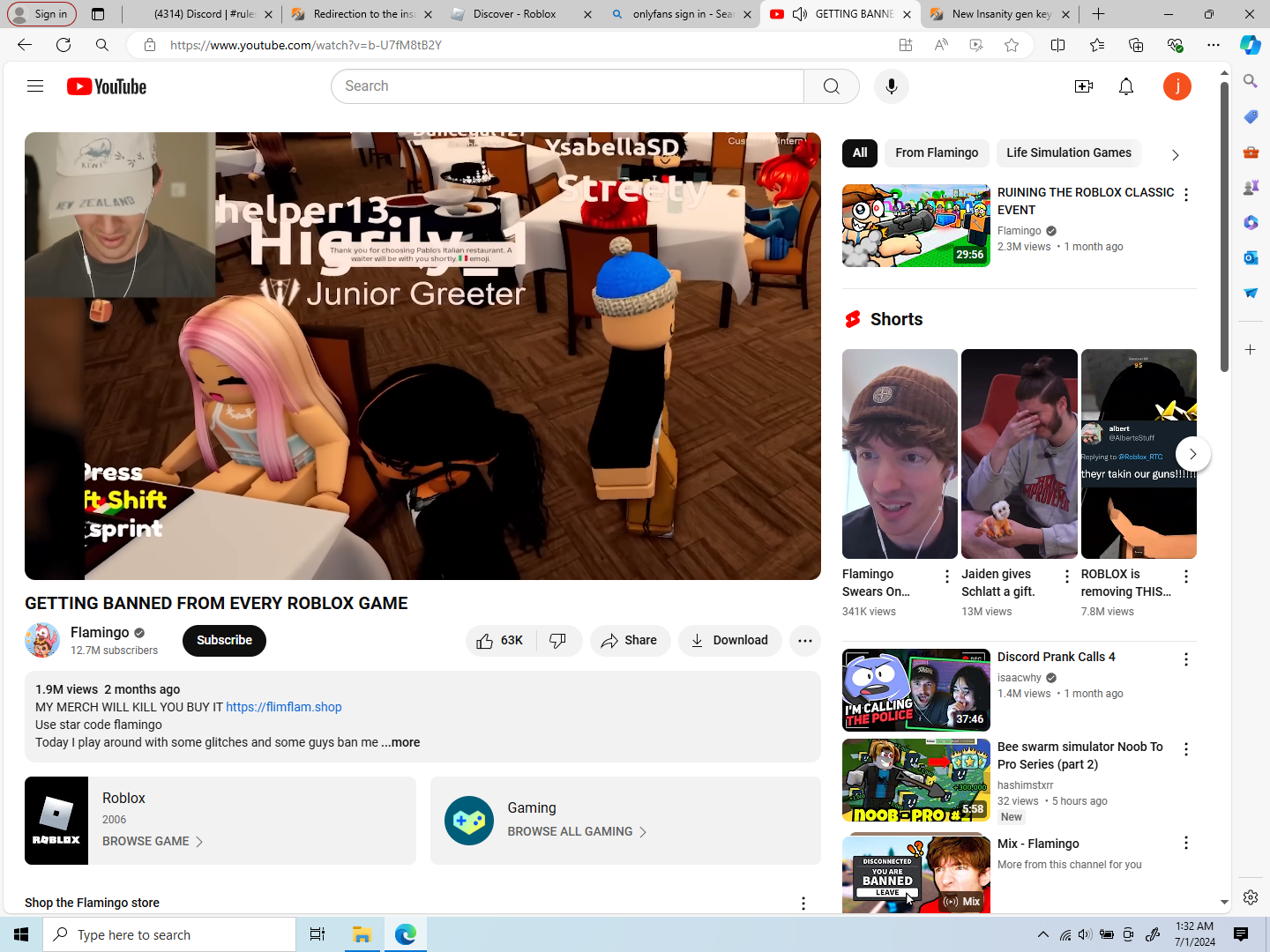Subscribe to Flamingo channel
Viewport: 1270px width, 952px height.
point(224,641)
